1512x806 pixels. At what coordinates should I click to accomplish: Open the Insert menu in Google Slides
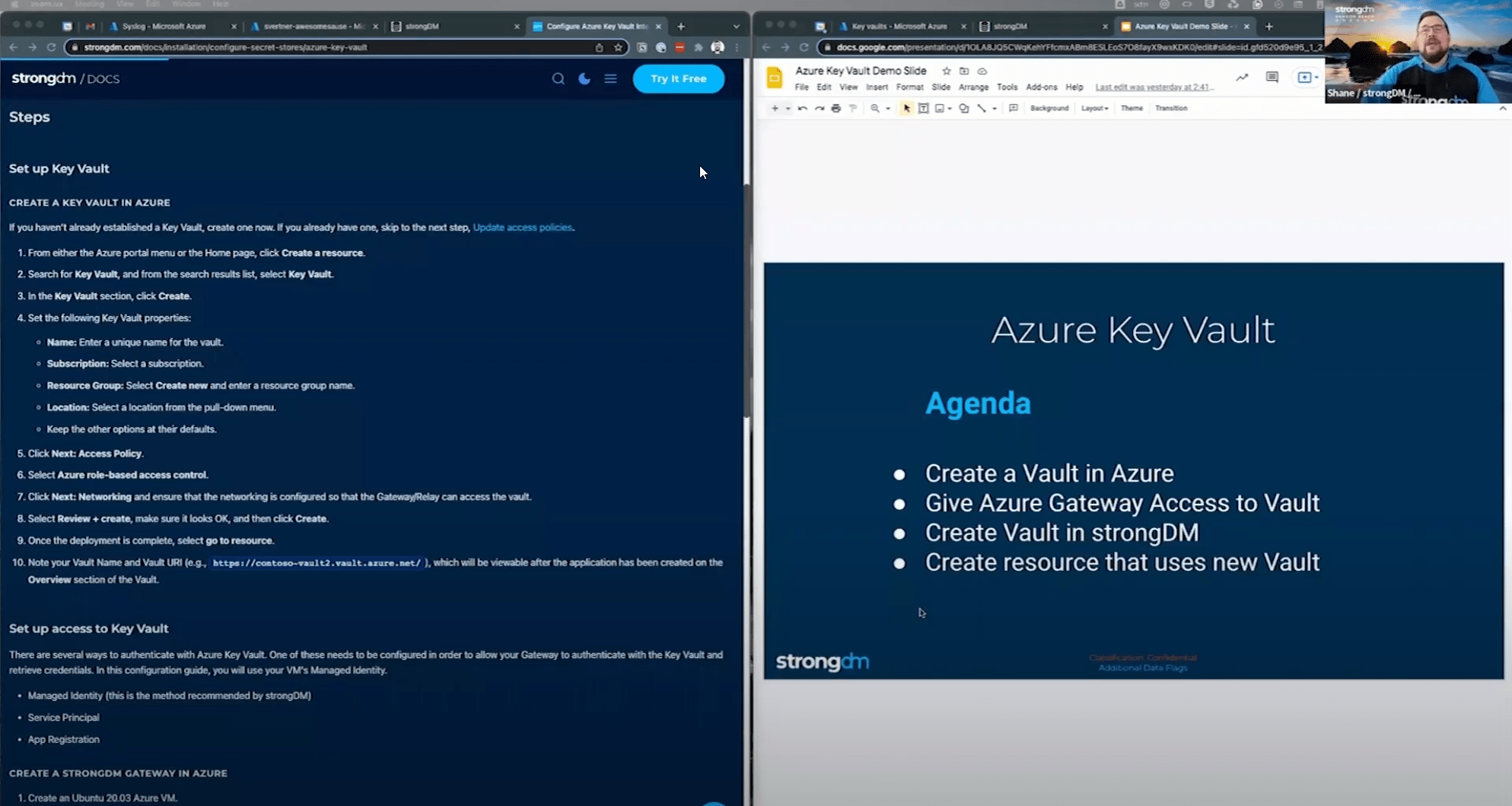point(877,88)
